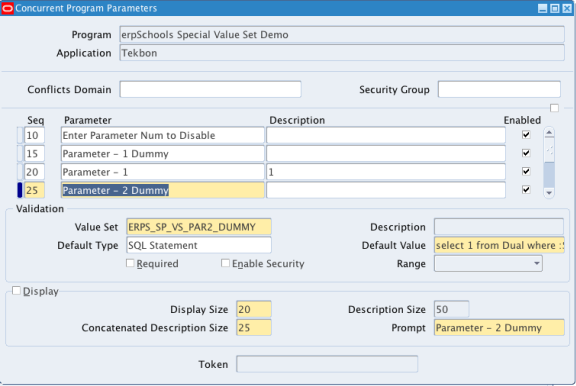Viewport: 576px width, 386px height.
Task: Click Seq field with value 10
Action: coord(35,135)
